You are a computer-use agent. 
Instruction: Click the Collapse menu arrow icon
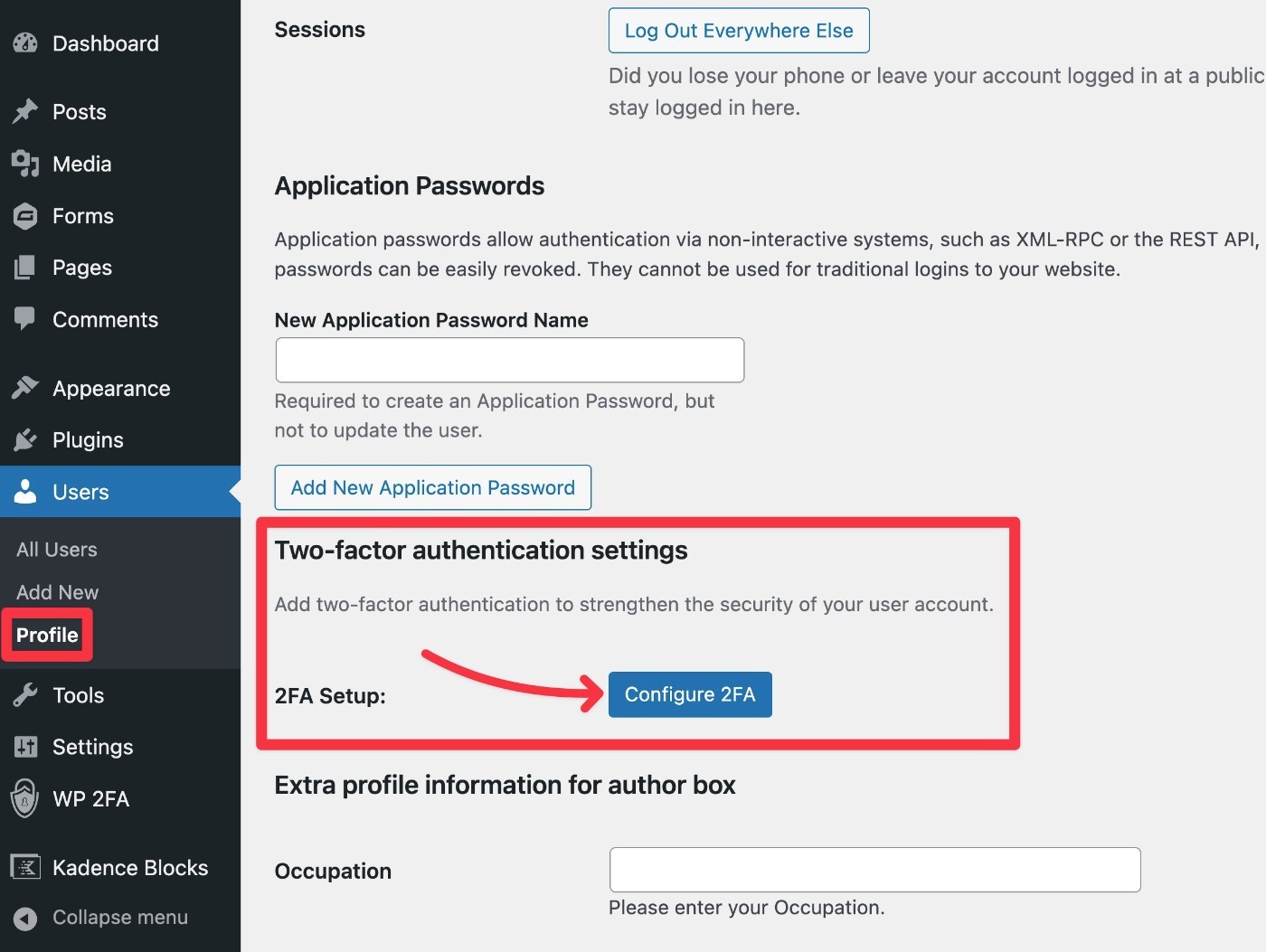click(25, 918)
